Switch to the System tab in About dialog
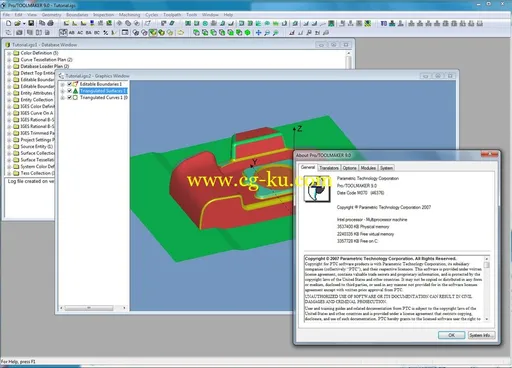The width and height of the screenshot is (512, 368). tap(386, 168)
